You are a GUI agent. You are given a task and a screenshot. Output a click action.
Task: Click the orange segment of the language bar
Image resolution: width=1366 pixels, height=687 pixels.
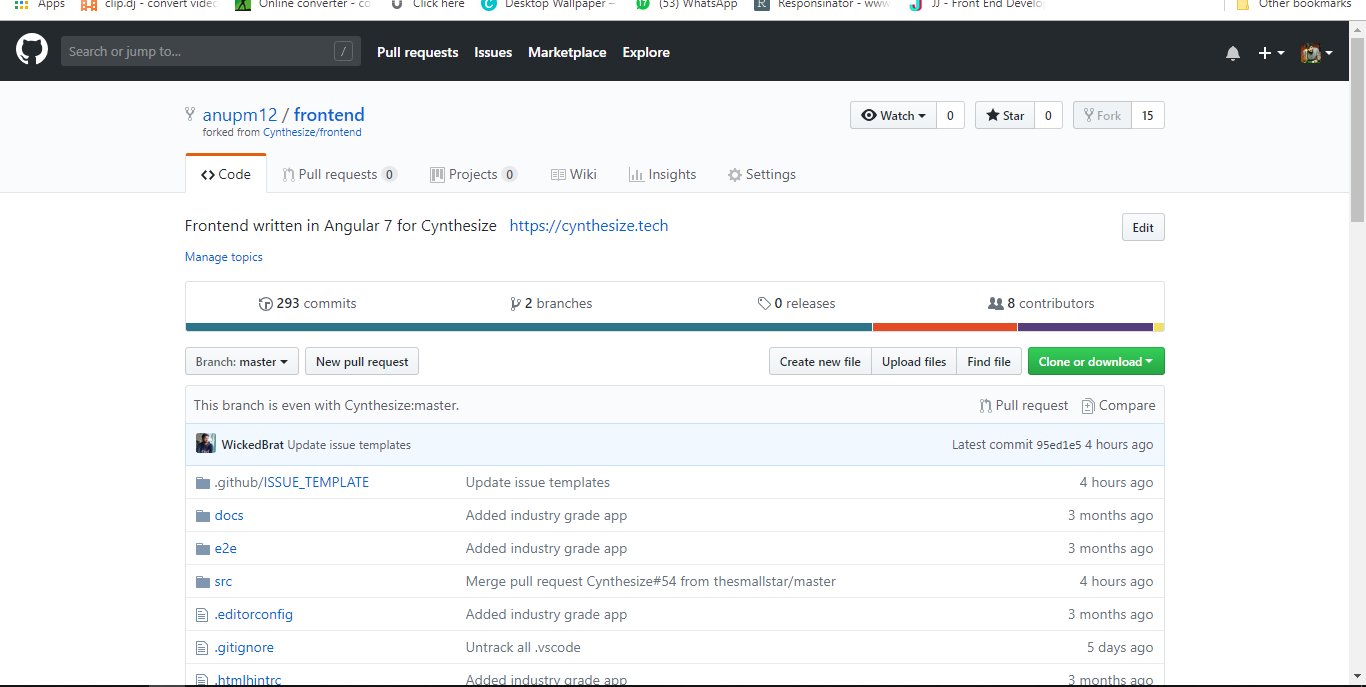[945, 327]
